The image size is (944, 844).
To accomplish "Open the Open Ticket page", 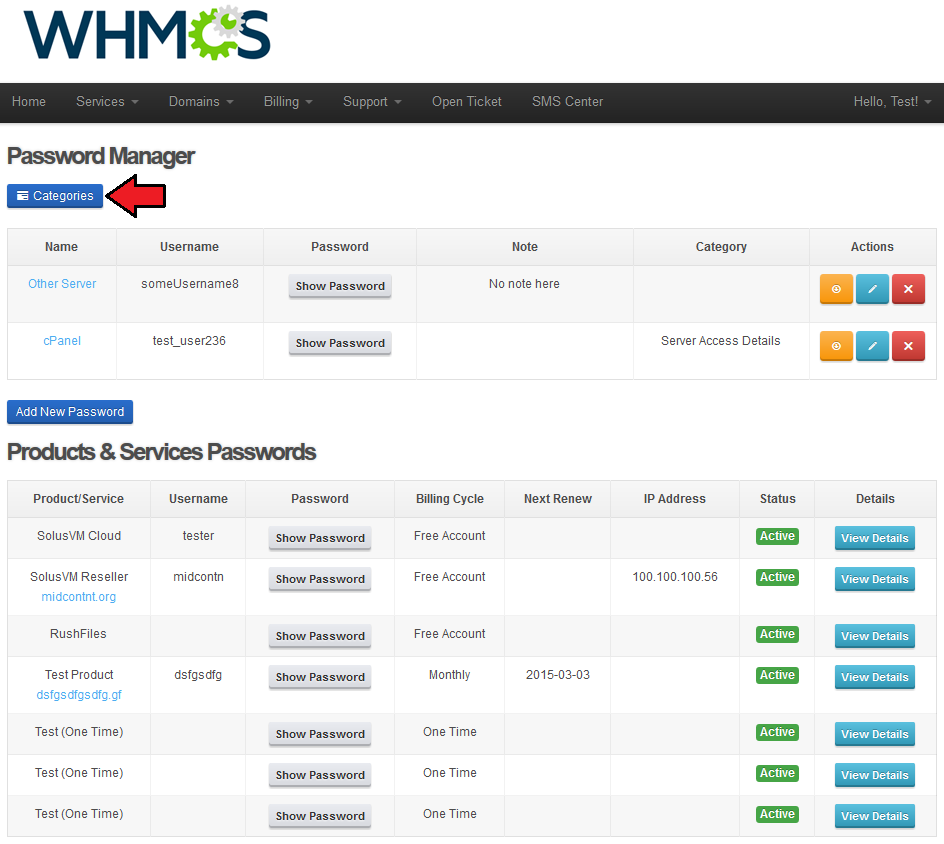I will (467, 102).
